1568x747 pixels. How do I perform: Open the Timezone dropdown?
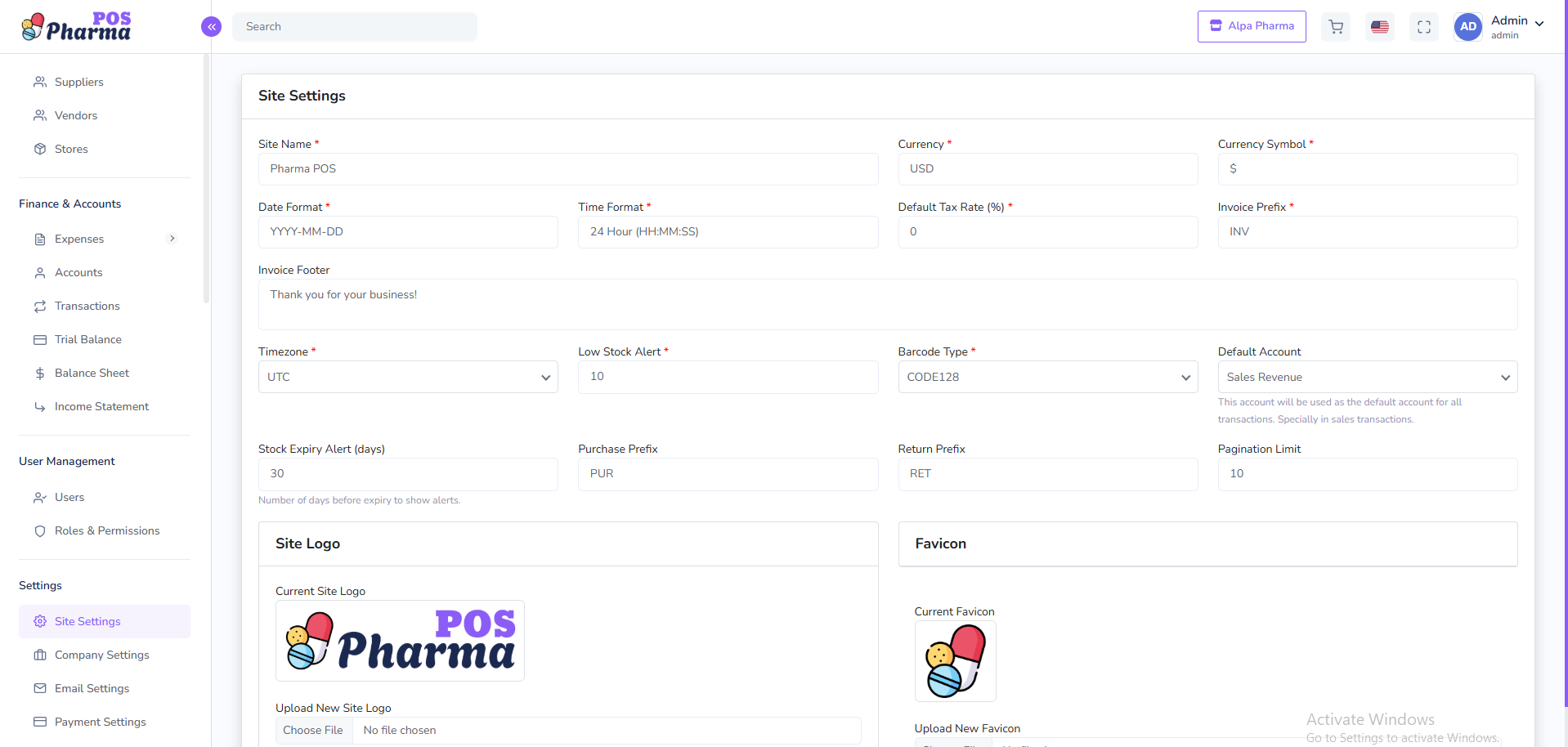pyautogui.click(x=408, y=377)
